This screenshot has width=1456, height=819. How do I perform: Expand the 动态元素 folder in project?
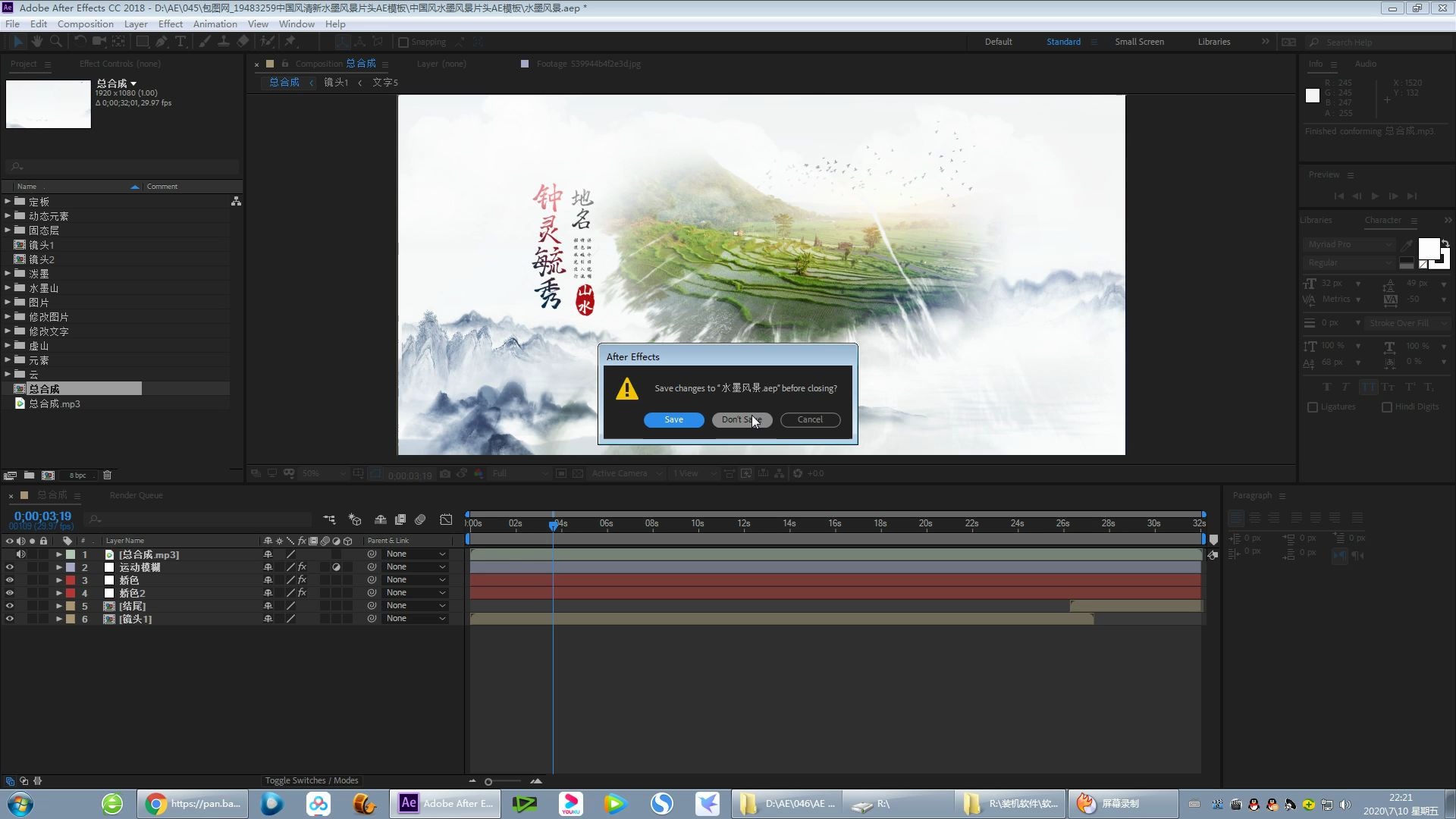[7, 216]
